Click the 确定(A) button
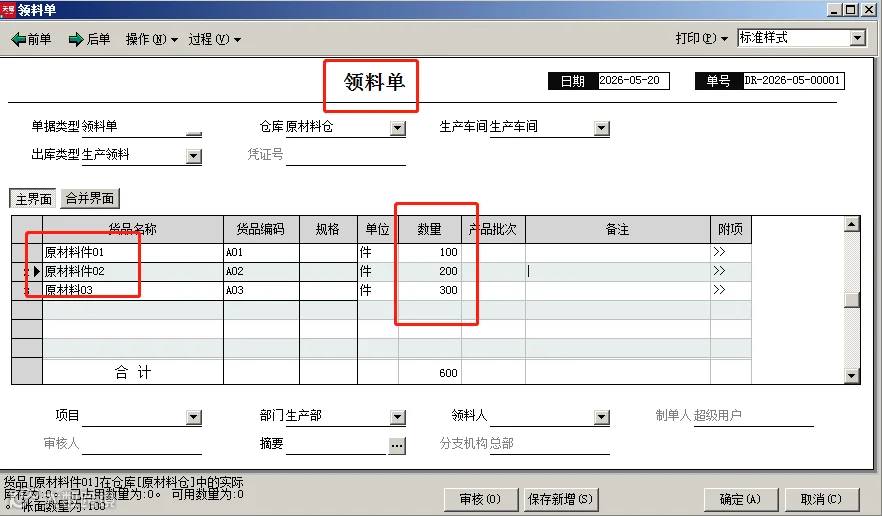The width and height of the screenshot is (882, 516). (x=740, y=499)
